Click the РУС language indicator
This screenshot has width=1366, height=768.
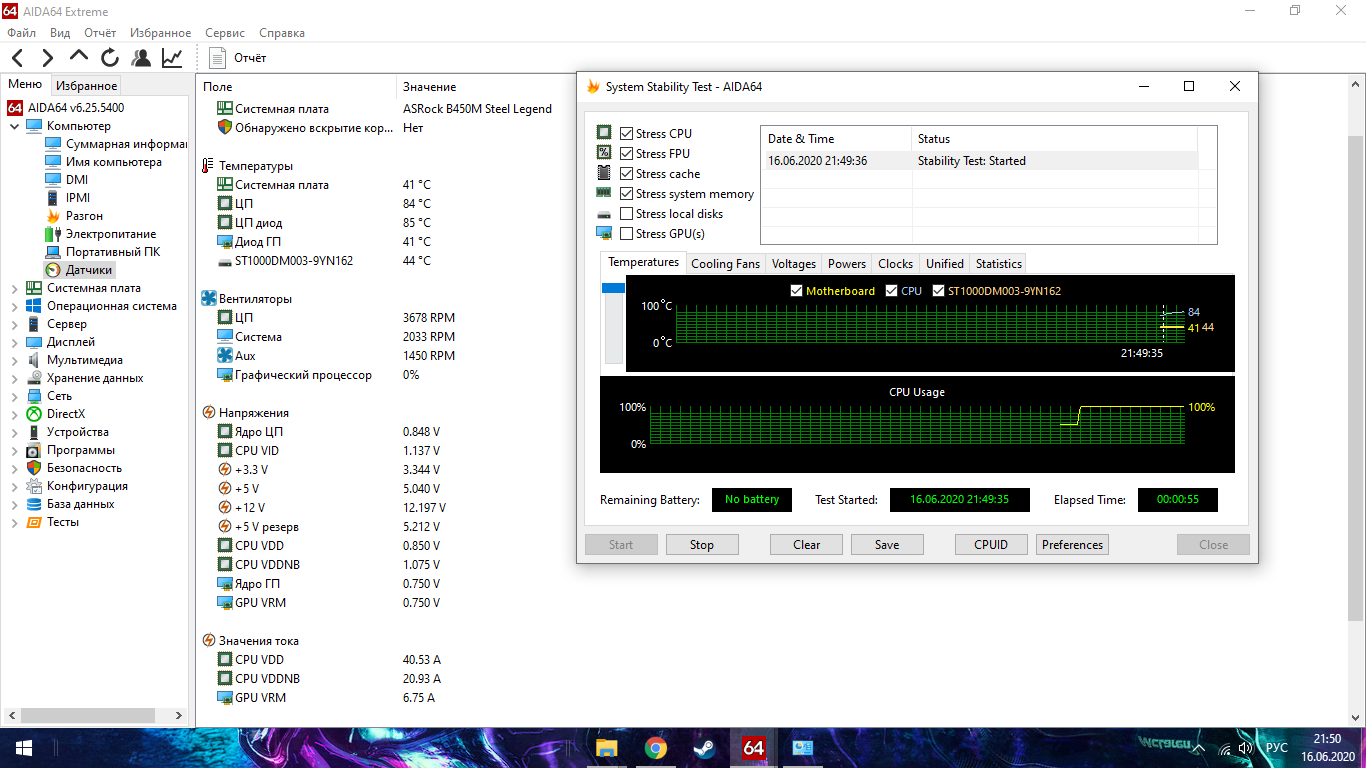click(1277, 748)
